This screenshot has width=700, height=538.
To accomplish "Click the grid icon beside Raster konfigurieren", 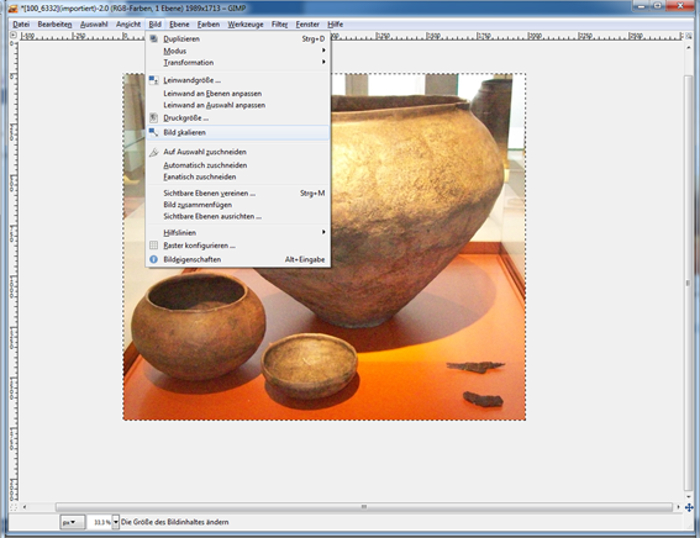I will pyautogui.click(x=154, y=245).
